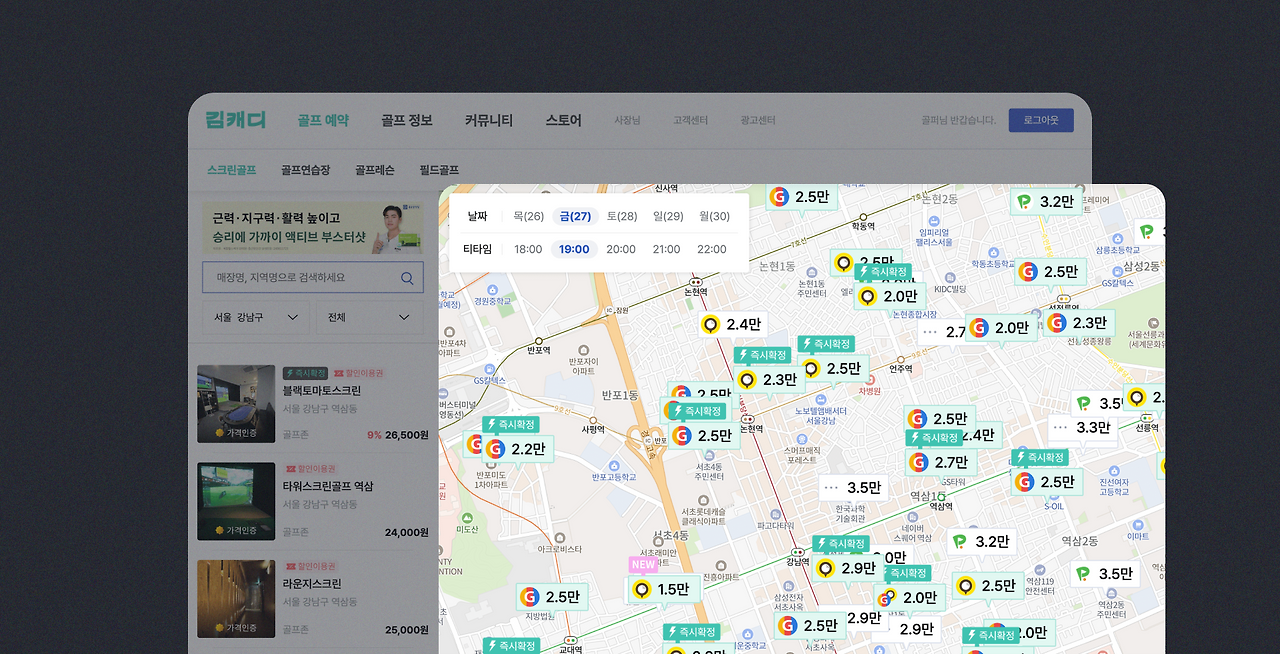Select the Golfzon 2.3만 map marker
Screen dimensions: 1280x654
[x=1079, y=323]
